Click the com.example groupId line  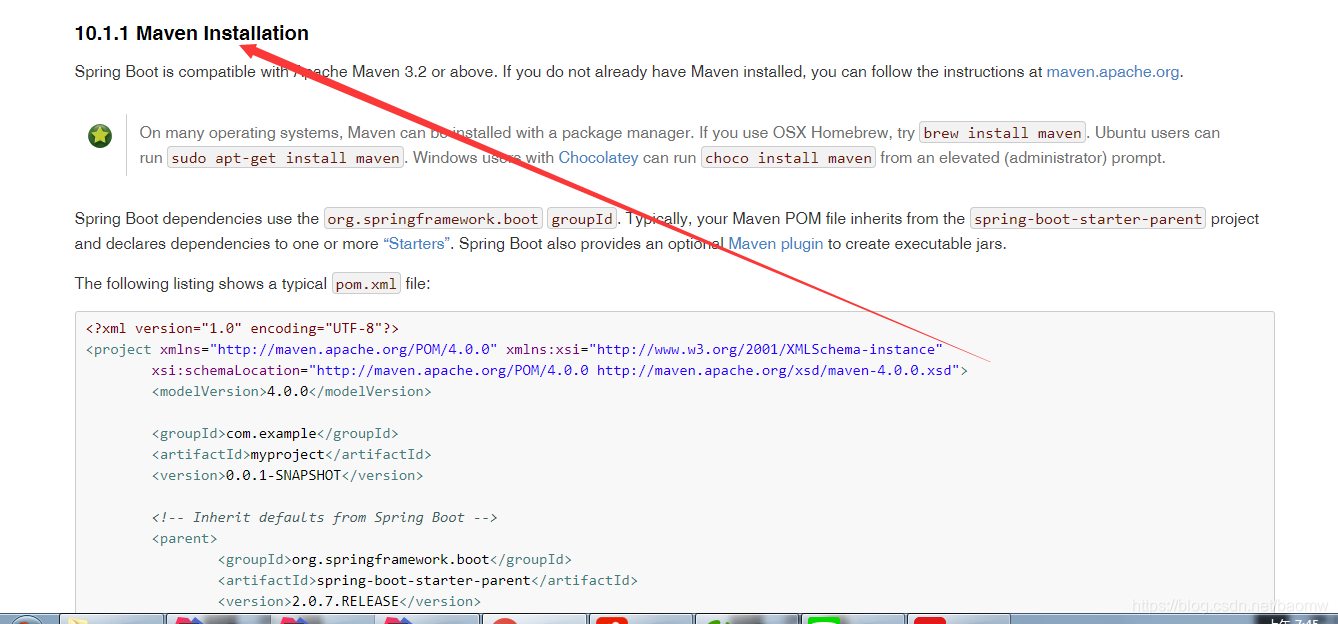[275, 433]
